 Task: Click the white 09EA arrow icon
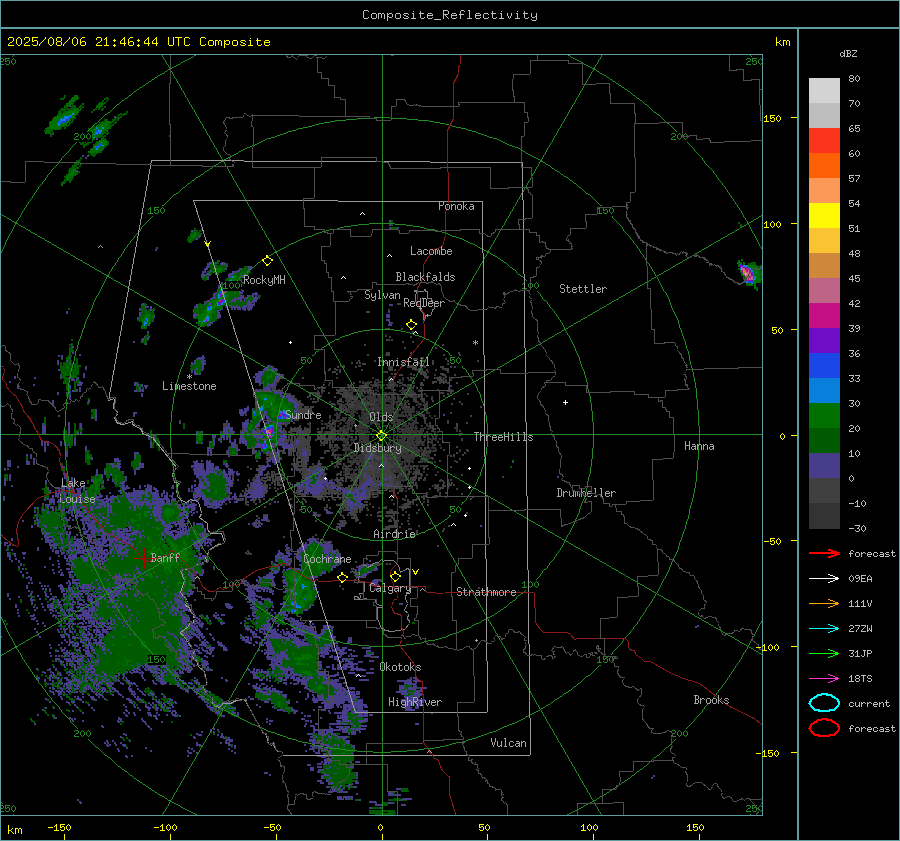(824, 579)
